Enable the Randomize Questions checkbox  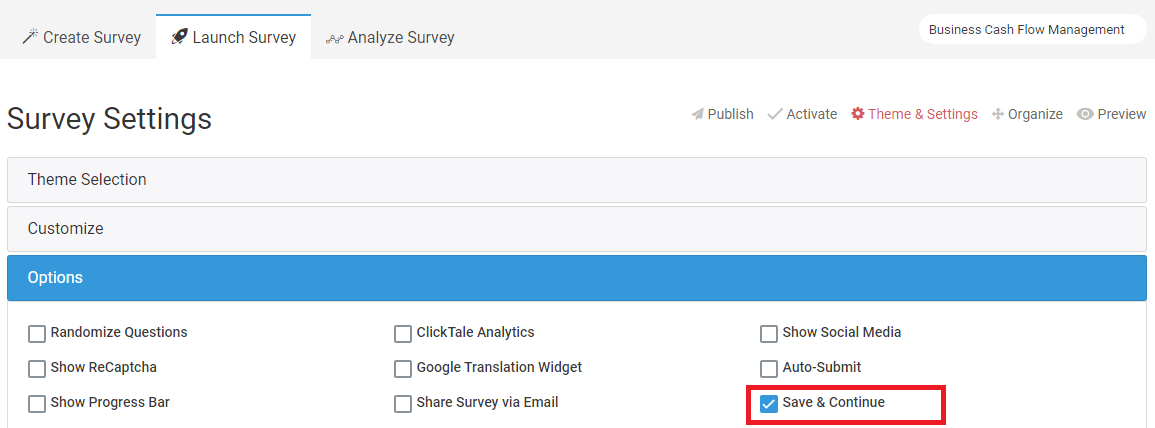tap(37, 334)
